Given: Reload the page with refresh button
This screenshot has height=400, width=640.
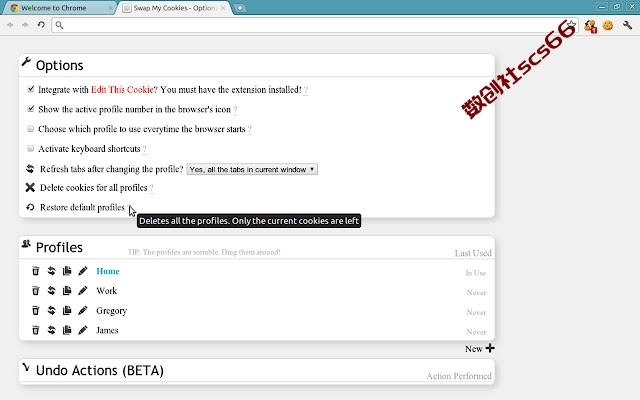Looking at the screenshot, I should tap(41, 25).
